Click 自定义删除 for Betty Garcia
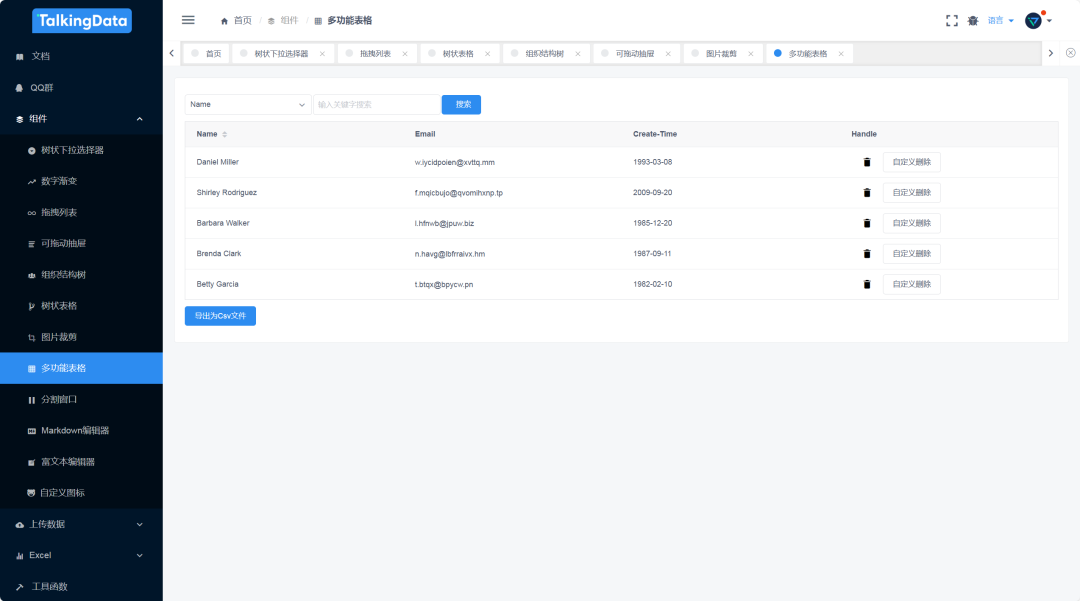The height and width of the screenshot is (601, 1080). tap(911, 284)
